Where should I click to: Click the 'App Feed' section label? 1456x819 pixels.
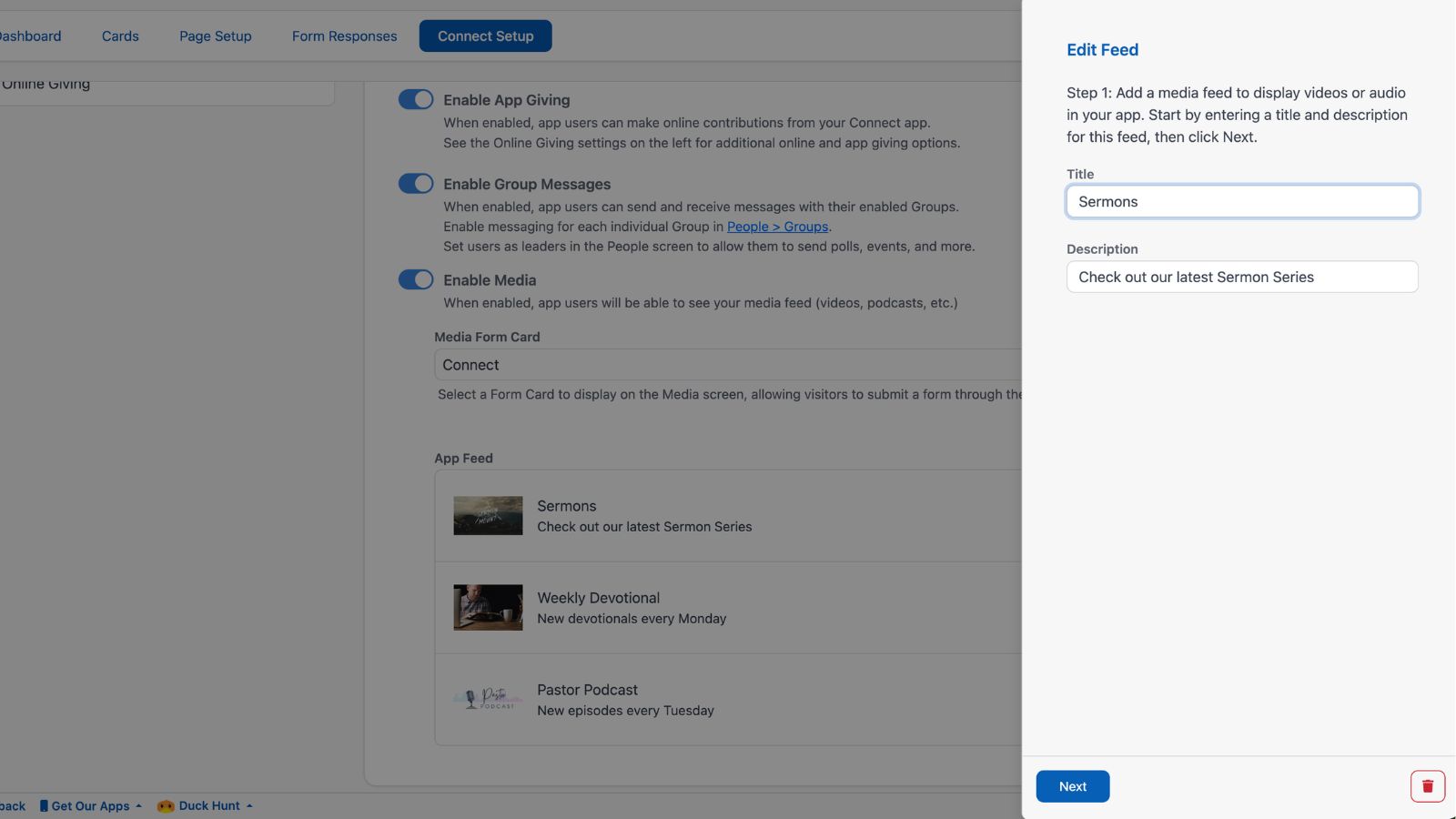point(463,459)
